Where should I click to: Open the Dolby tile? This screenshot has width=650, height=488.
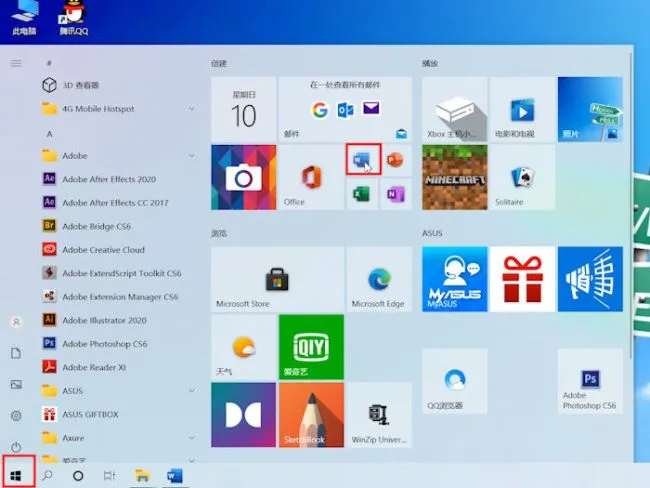click(243, 415)
